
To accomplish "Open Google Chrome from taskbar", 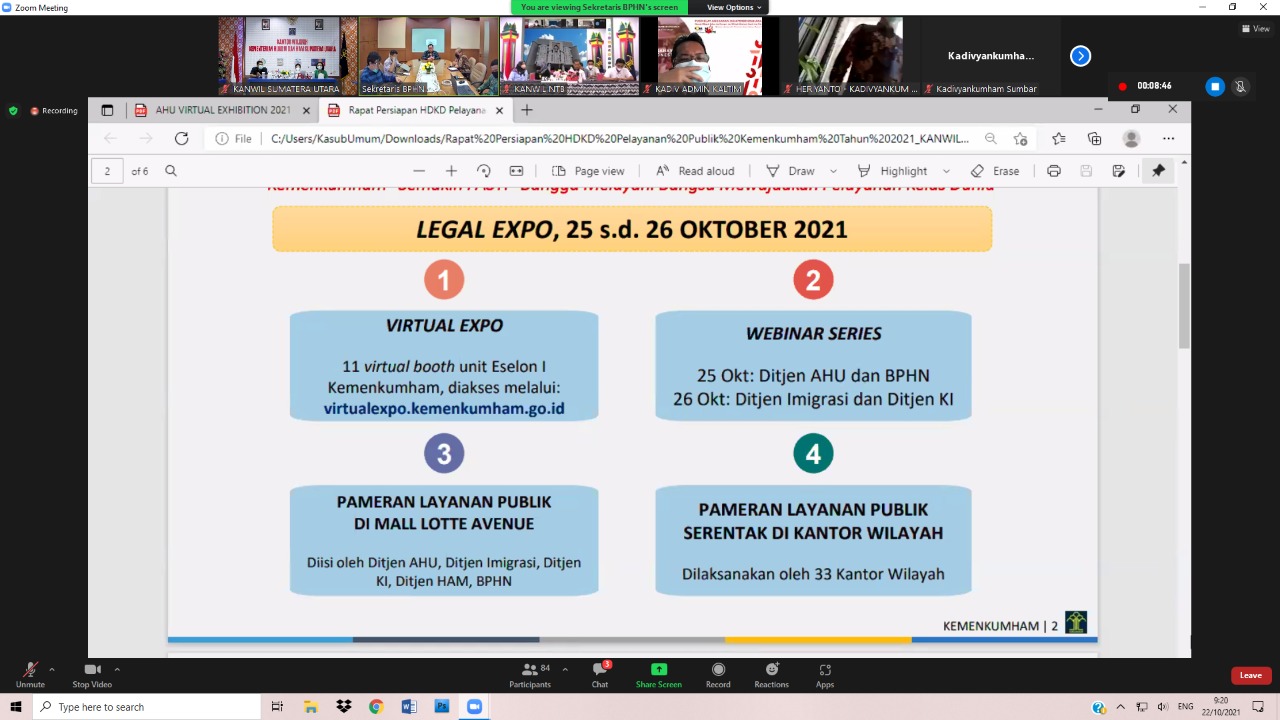I will tap(376, 707).
